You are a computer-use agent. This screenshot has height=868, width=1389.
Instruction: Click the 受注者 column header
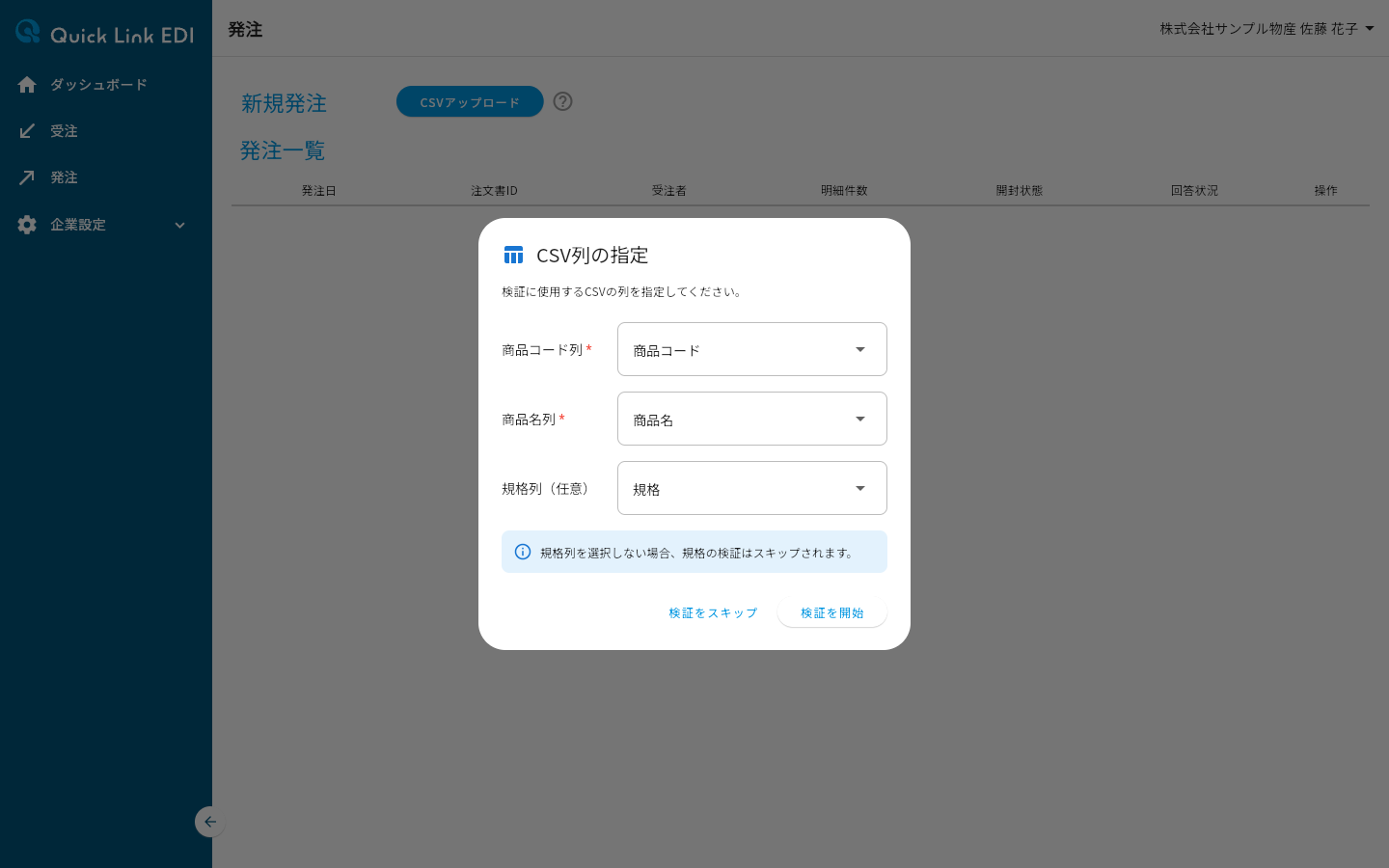(x=669, y=191)
